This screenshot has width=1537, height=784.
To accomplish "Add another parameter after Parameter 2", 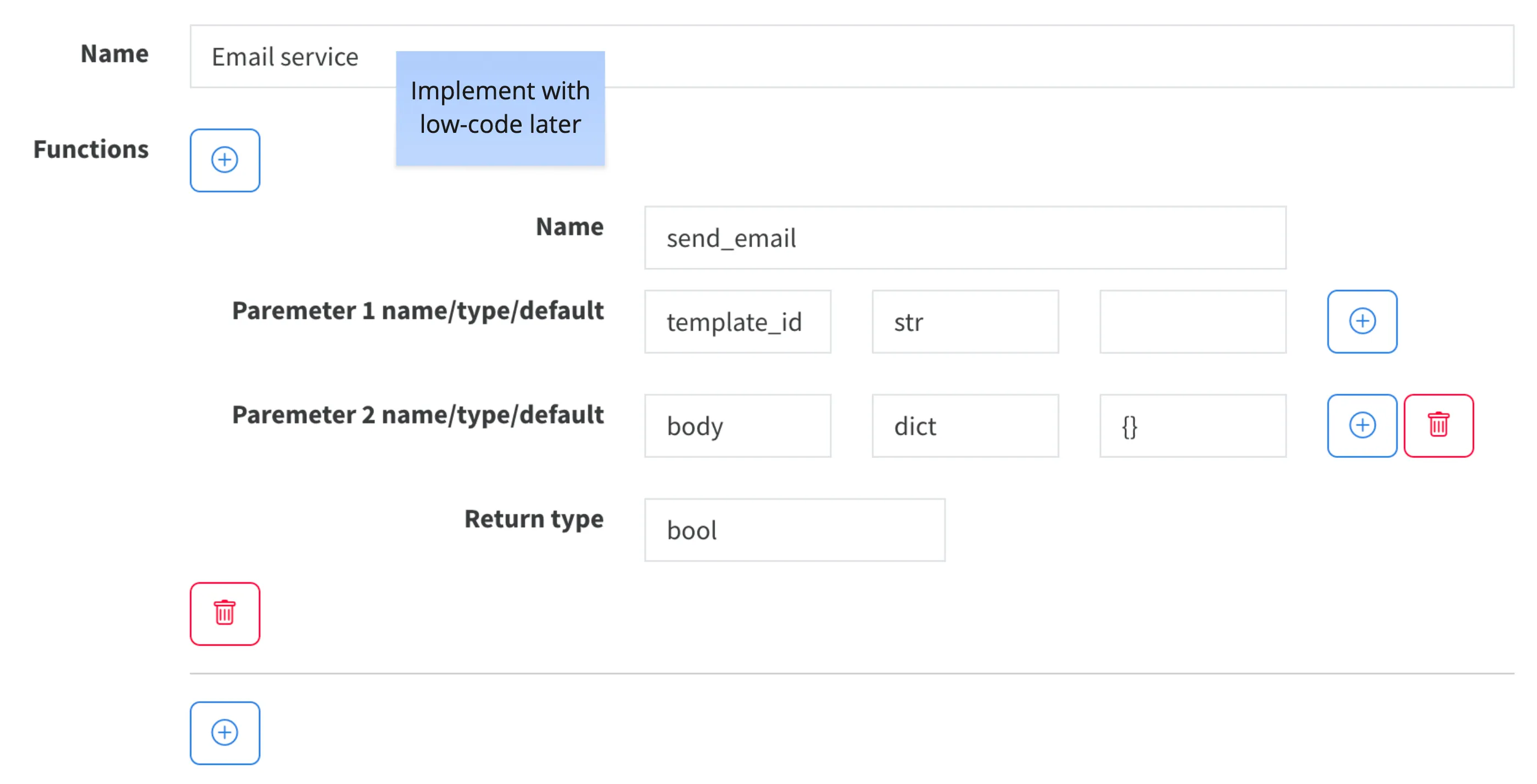I will 1362,425.
